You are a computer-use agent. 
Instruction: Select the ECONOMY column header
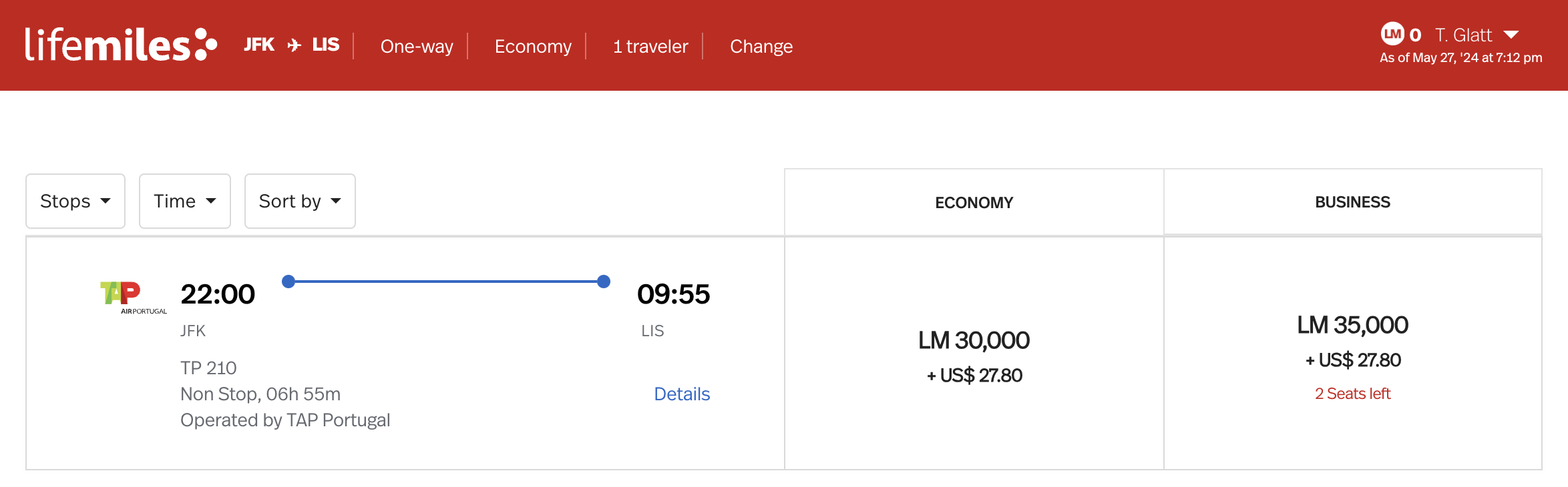(x=974, y=202)
